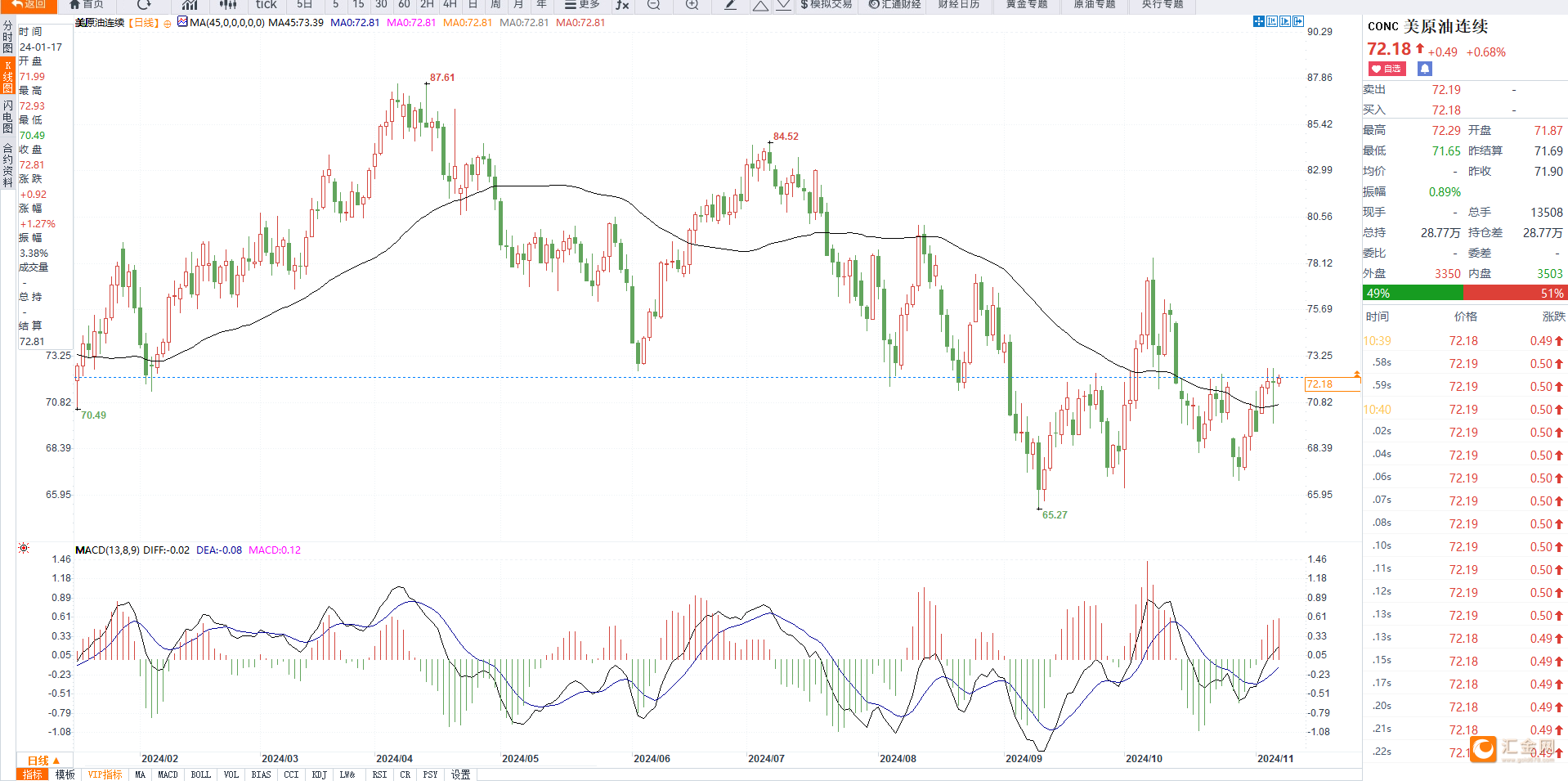Click the bell alert icon
This screenshot has height=781, width=1568.
click(1425, 70)
